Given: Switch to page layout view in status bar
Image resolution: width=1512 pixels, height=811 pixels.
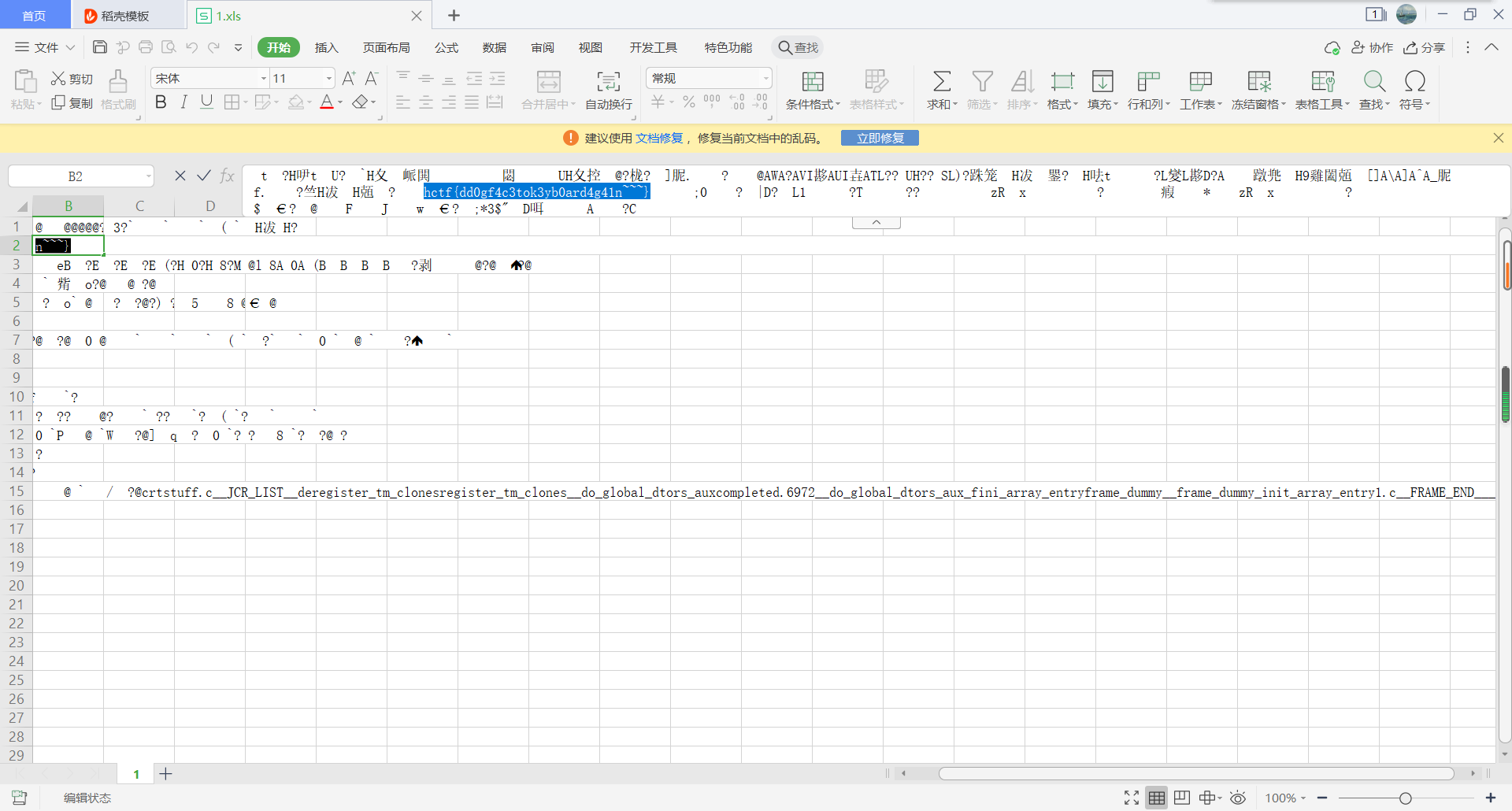Looking at the screenshot, I should click(x=1182, y=798).
